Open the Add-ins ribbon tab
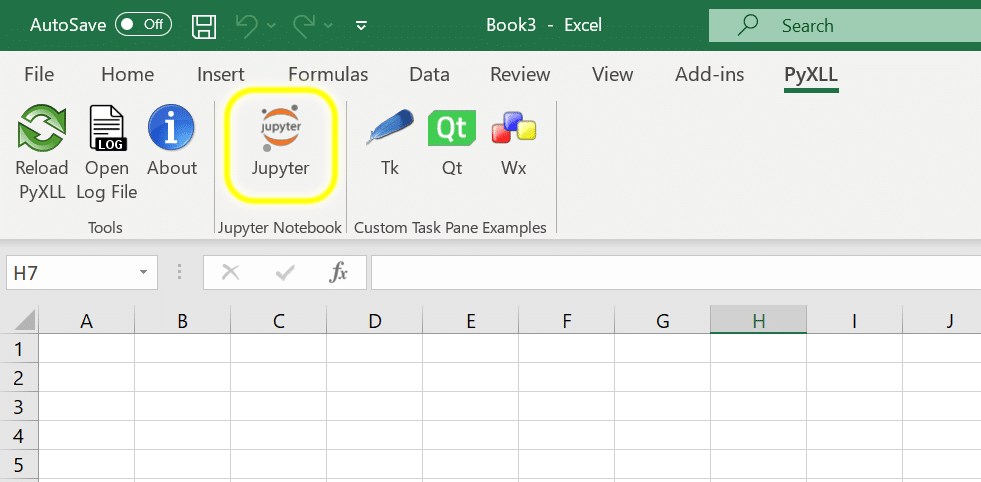Screen dimensions: 981x482 pos(708,75)
